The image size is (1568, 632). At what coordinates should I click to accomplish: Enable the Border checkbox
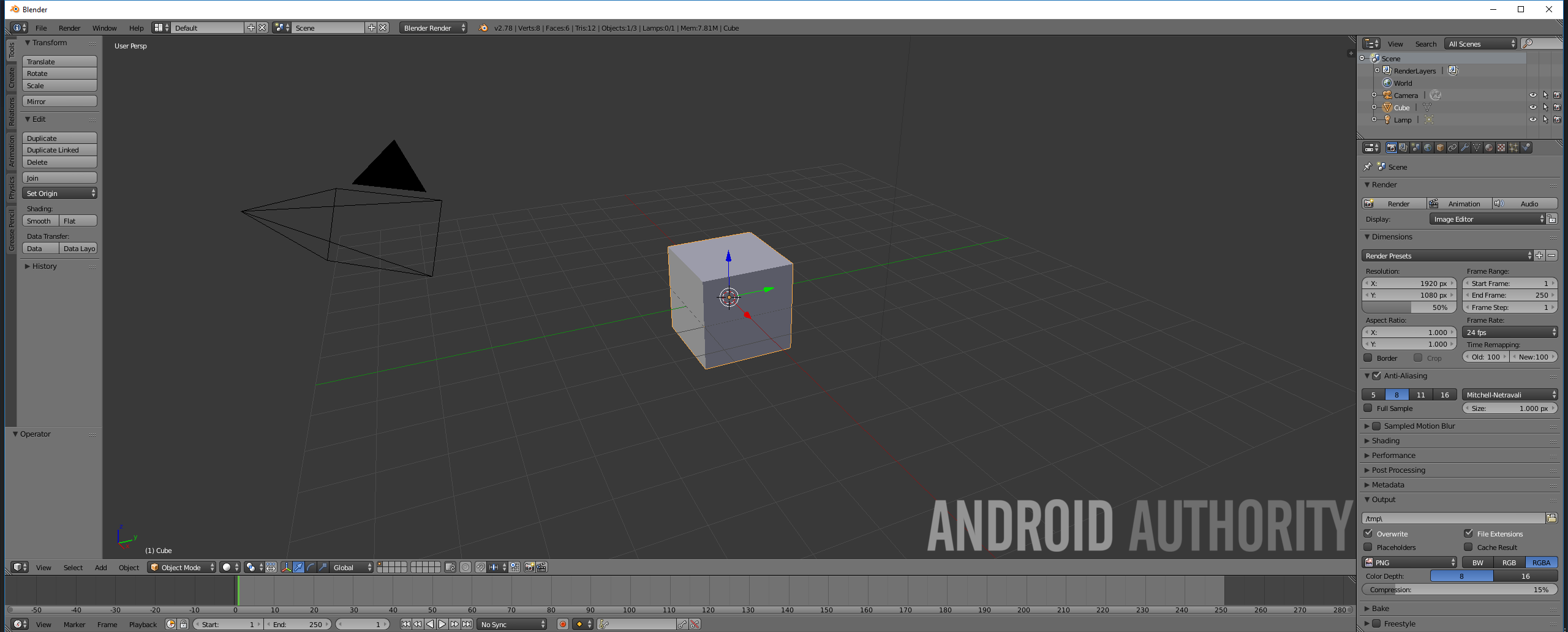pos(1368,358)
